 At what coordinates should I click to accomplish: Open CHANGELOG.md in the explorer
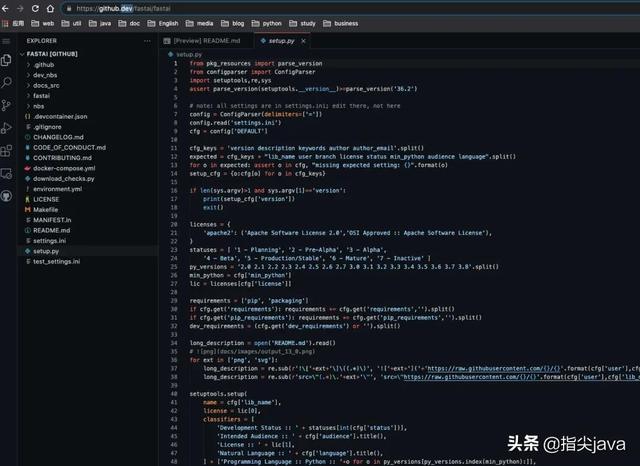click(58, 137)
